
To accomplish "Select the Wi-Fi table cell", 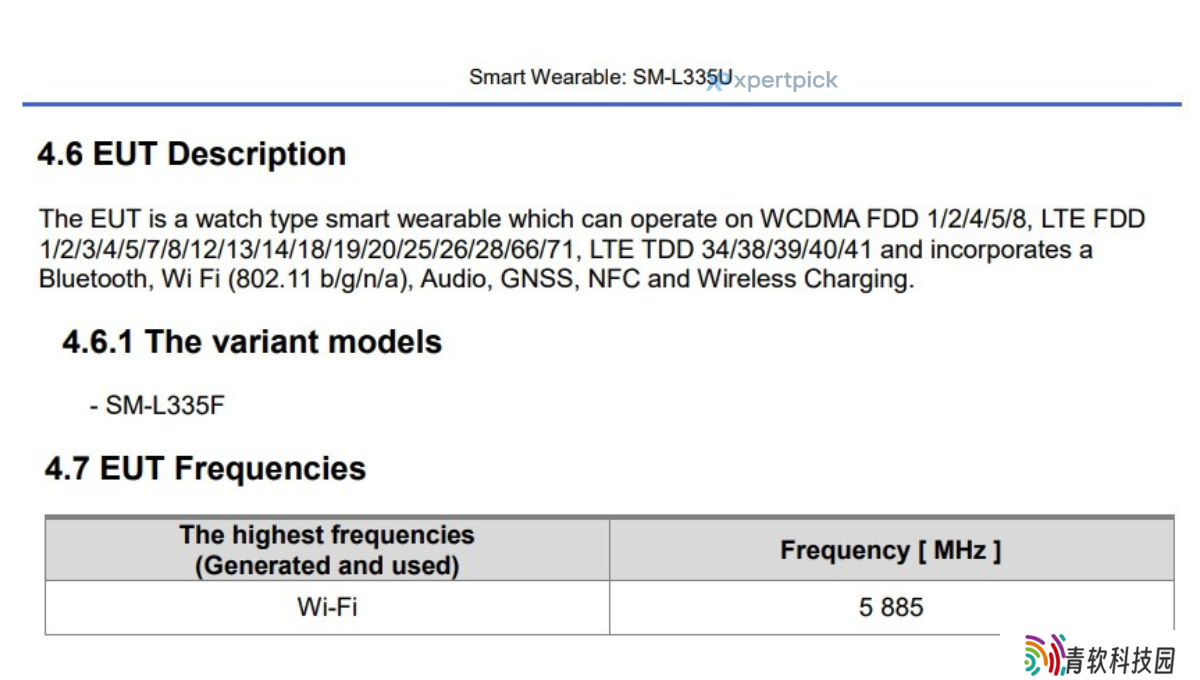I will click(x=327, y=607).
